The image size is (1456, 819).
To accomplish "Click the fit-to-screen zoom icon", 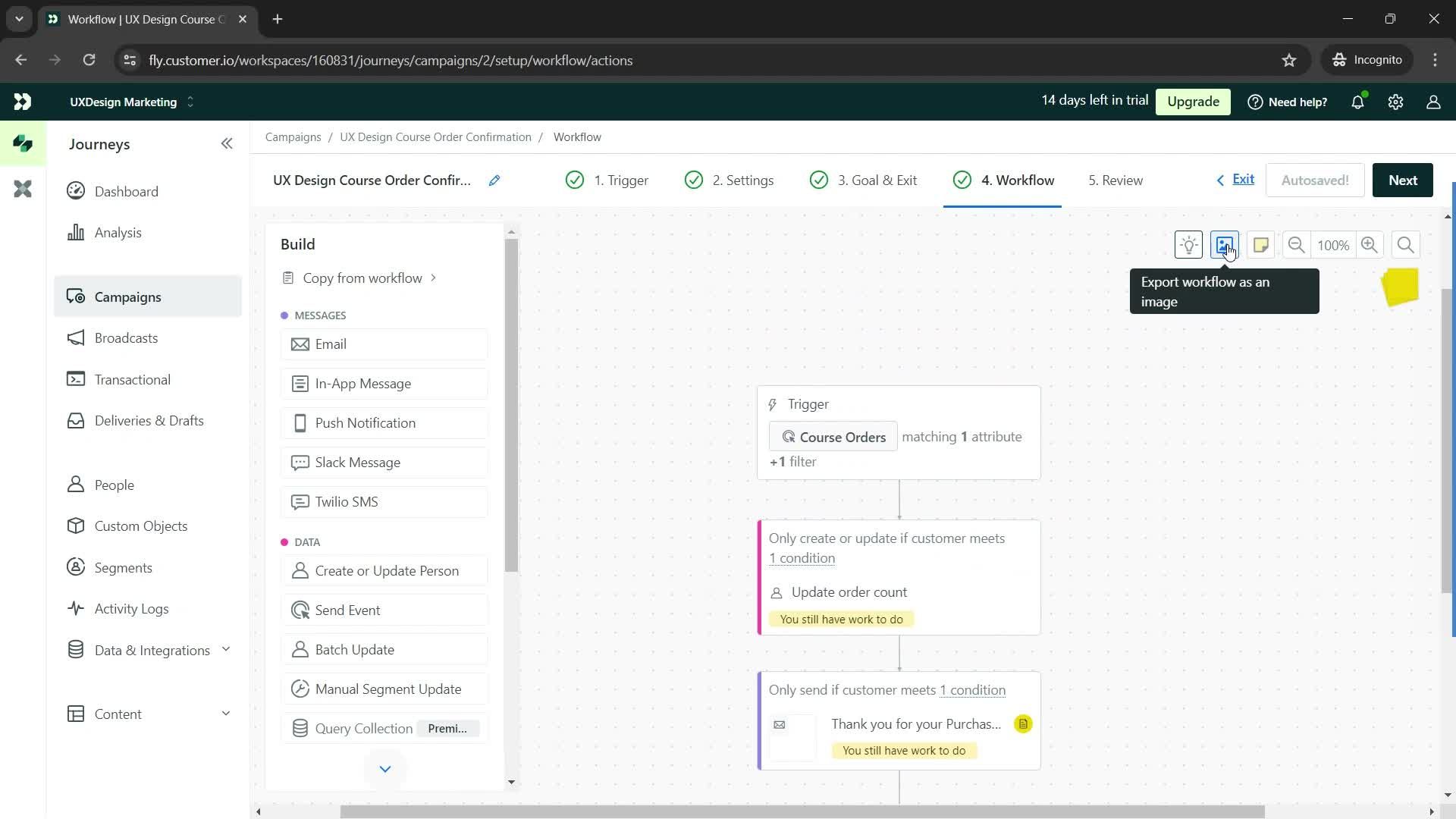I will point(1407,245).
